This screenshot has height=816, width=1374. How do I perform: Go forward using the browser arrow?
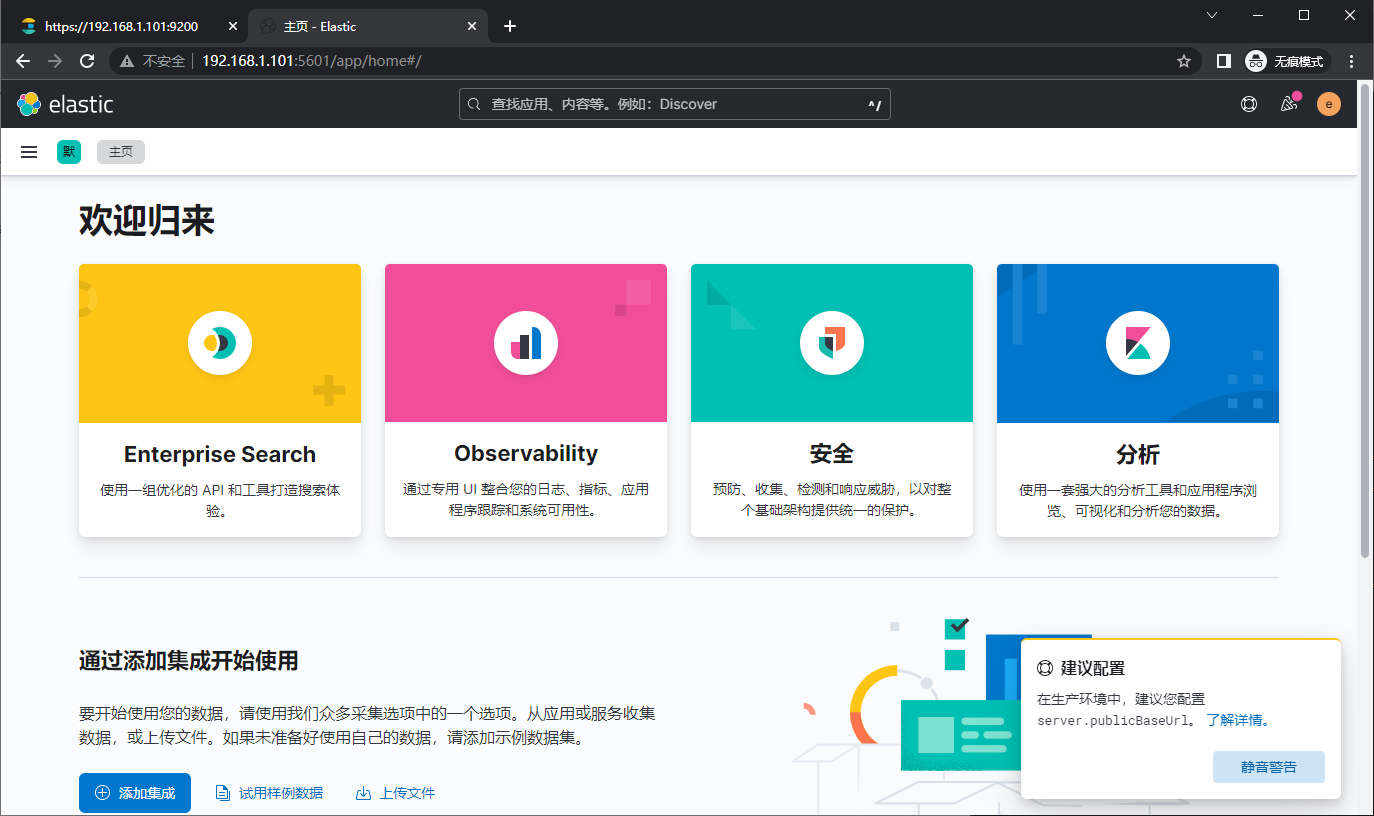pyautogui.click(x=55, y=61)
